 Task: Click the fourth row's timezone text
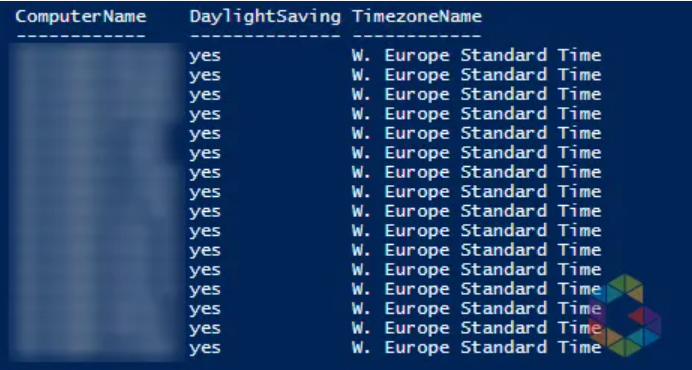pyautogui.click(x=477, y=113)
